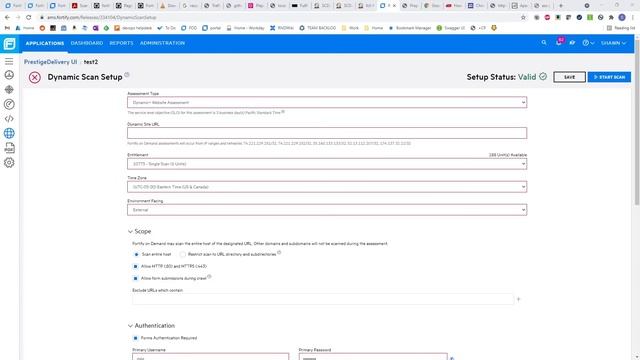Viewport: 640px width, 360px height.
Task: Open the Swagger UI bookmark
Action: point(451,28)
